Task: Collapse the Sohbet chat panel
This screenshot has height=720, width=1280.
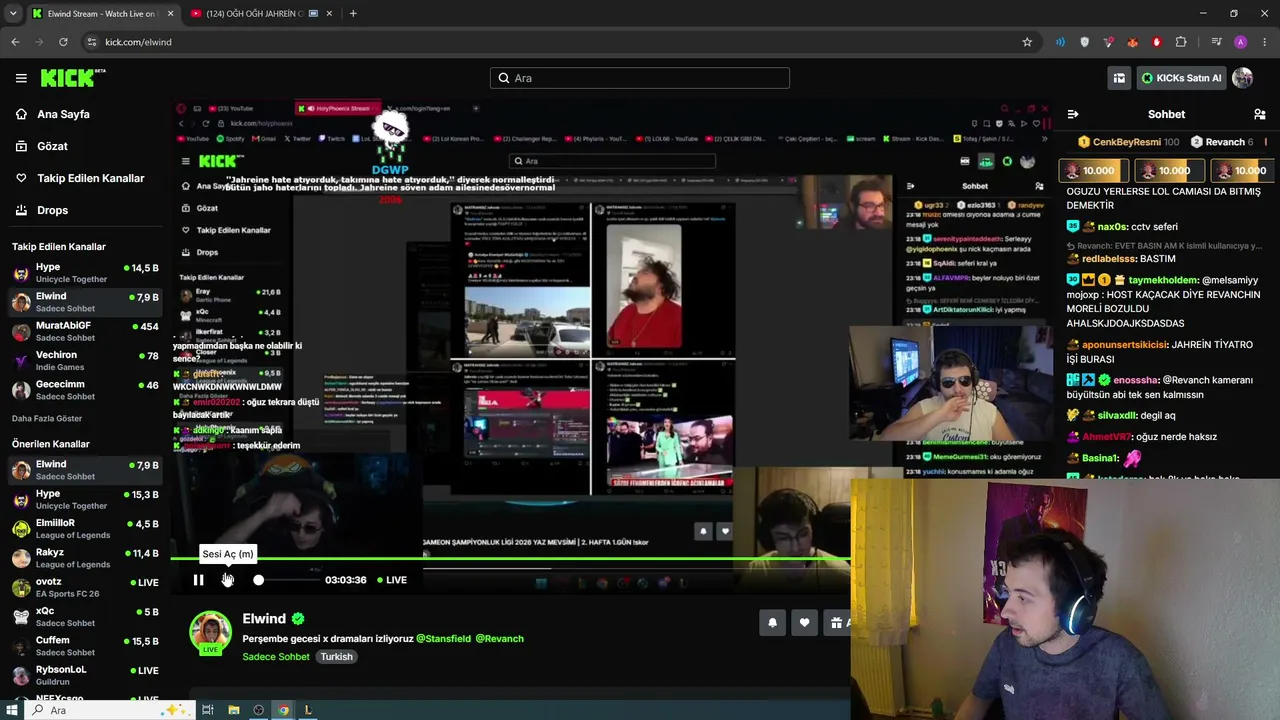Action: click(1073, 114)
